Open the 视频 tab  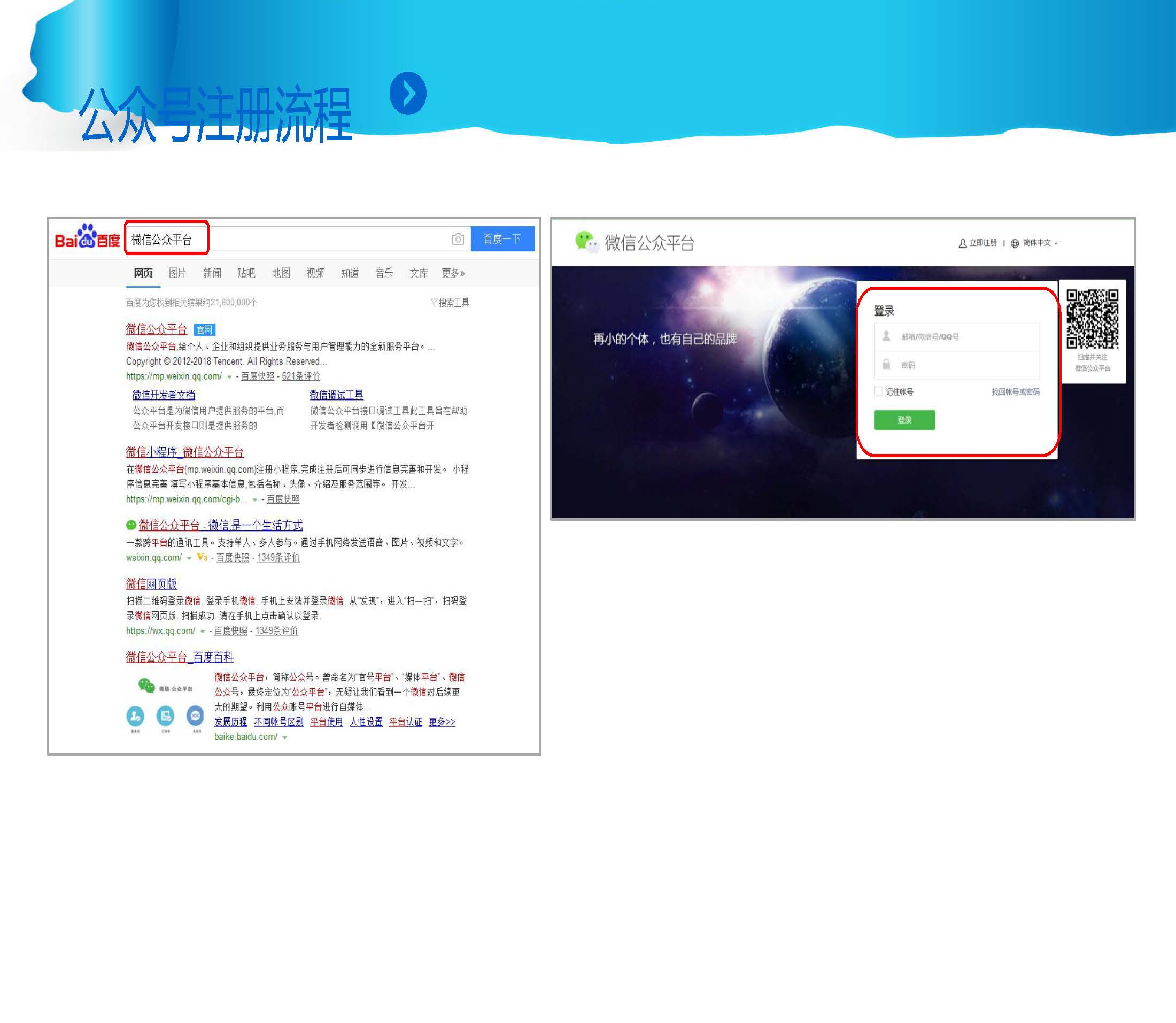click(x=315, y=273)
